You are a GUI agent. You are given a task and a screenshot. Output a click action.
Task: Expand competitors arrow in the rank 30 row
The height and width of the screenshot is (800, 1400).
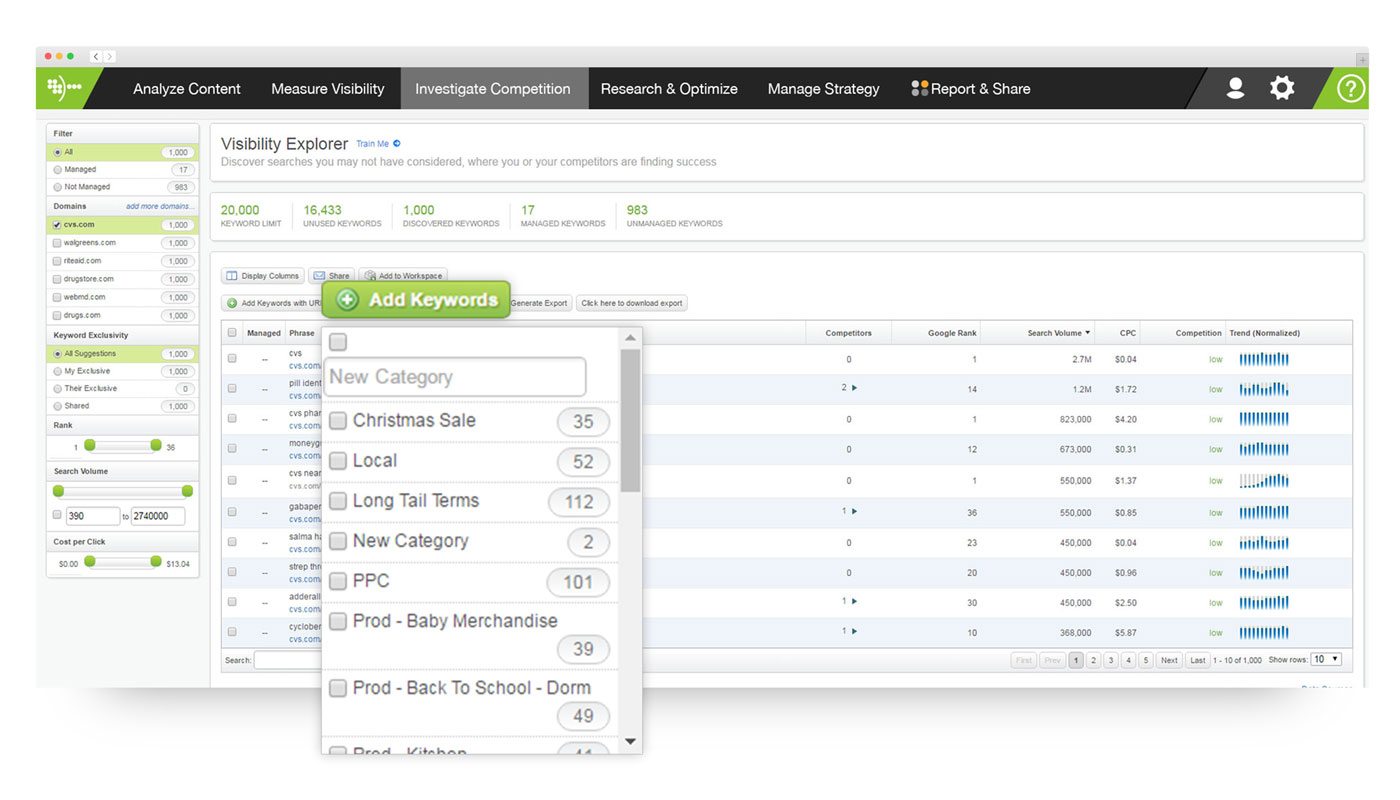pos(853,601)
